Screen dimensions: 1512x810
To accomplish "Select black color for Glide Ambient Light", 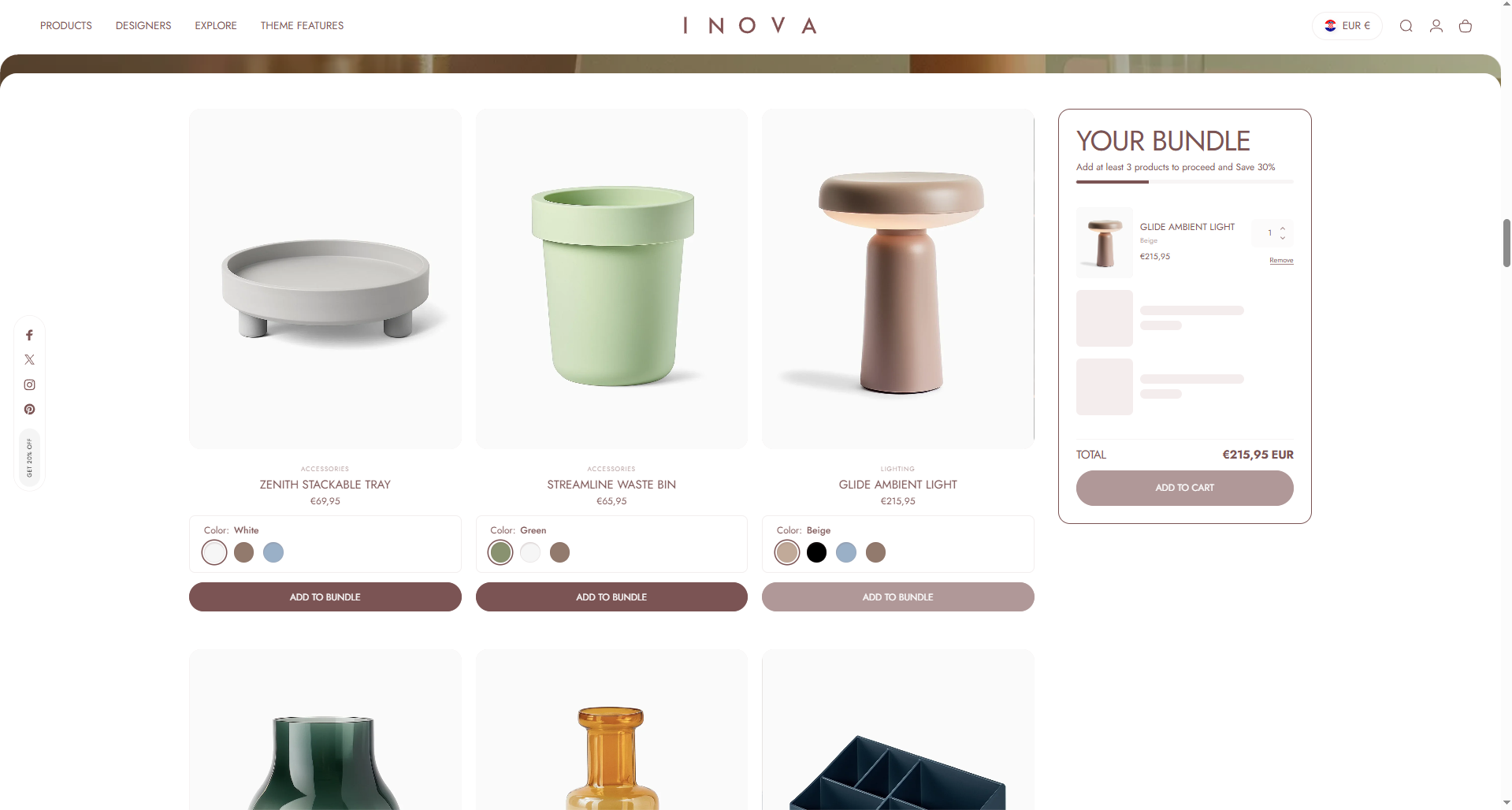I will pos(817,552).
